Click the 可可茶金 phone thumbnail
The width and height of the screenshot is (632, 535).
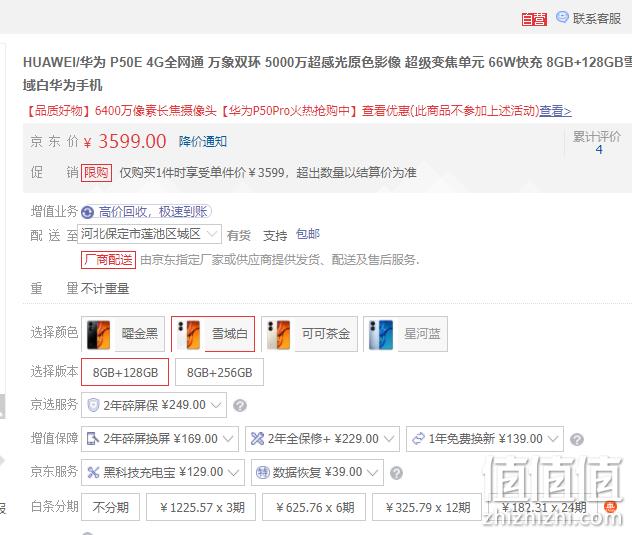point(279,334)
